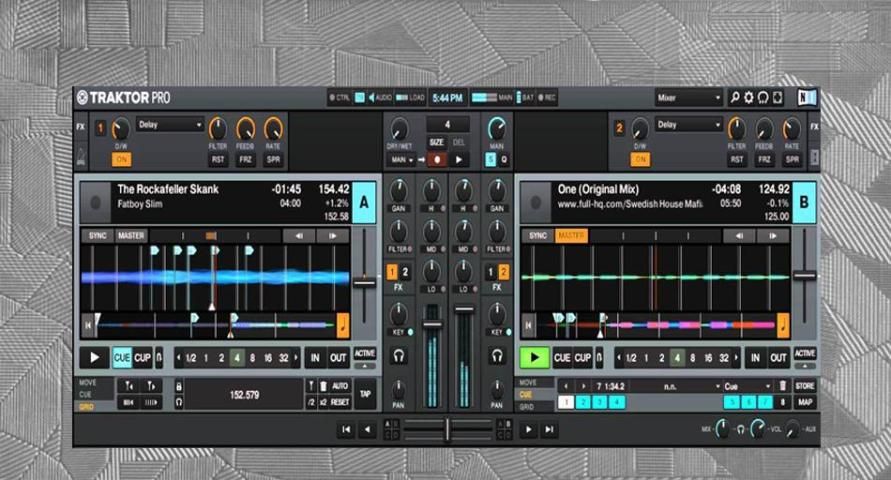Open the Delay effect dropdown in FX 1
Viewport: 891px width, 480px height.
click(170, 125)
